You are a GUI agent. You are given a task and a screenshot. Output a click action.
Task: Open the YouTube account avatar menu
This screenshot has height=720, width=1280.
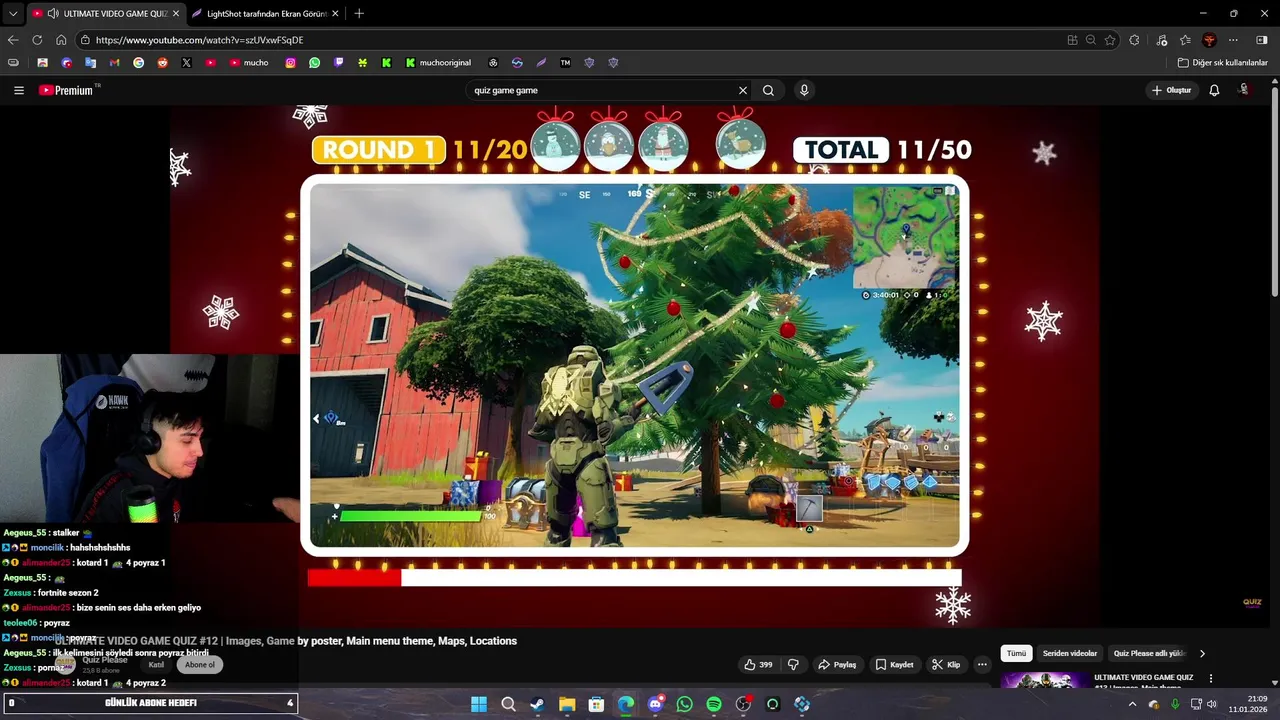pyautogui.click(x=1244, y=90)
